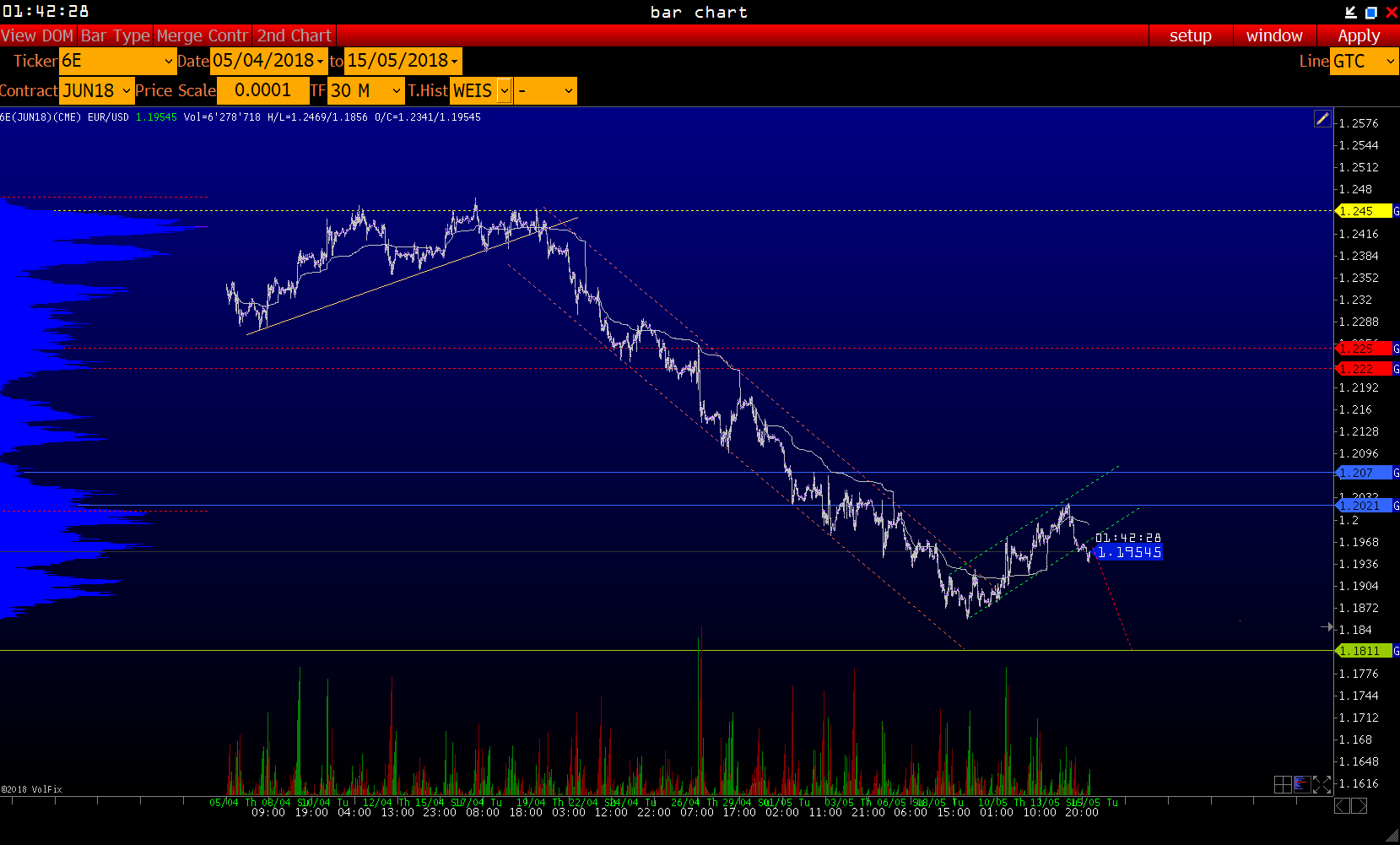
Task: Expand the Ticker 6E dropdown
Action: click(x=168, y=62)
